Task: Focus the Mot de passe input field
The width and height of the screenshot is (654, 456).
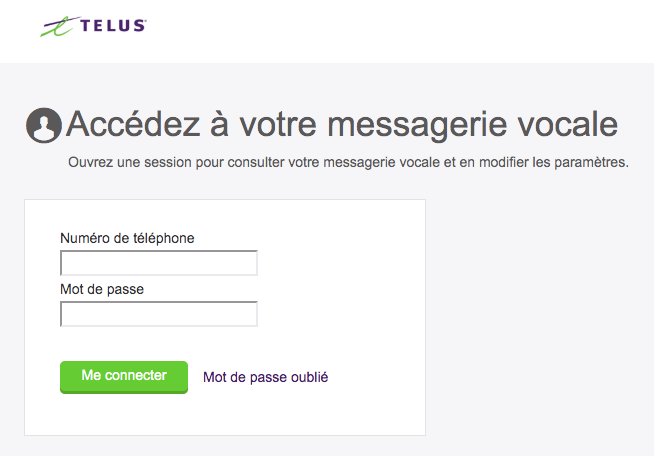Action: (159, 314)
